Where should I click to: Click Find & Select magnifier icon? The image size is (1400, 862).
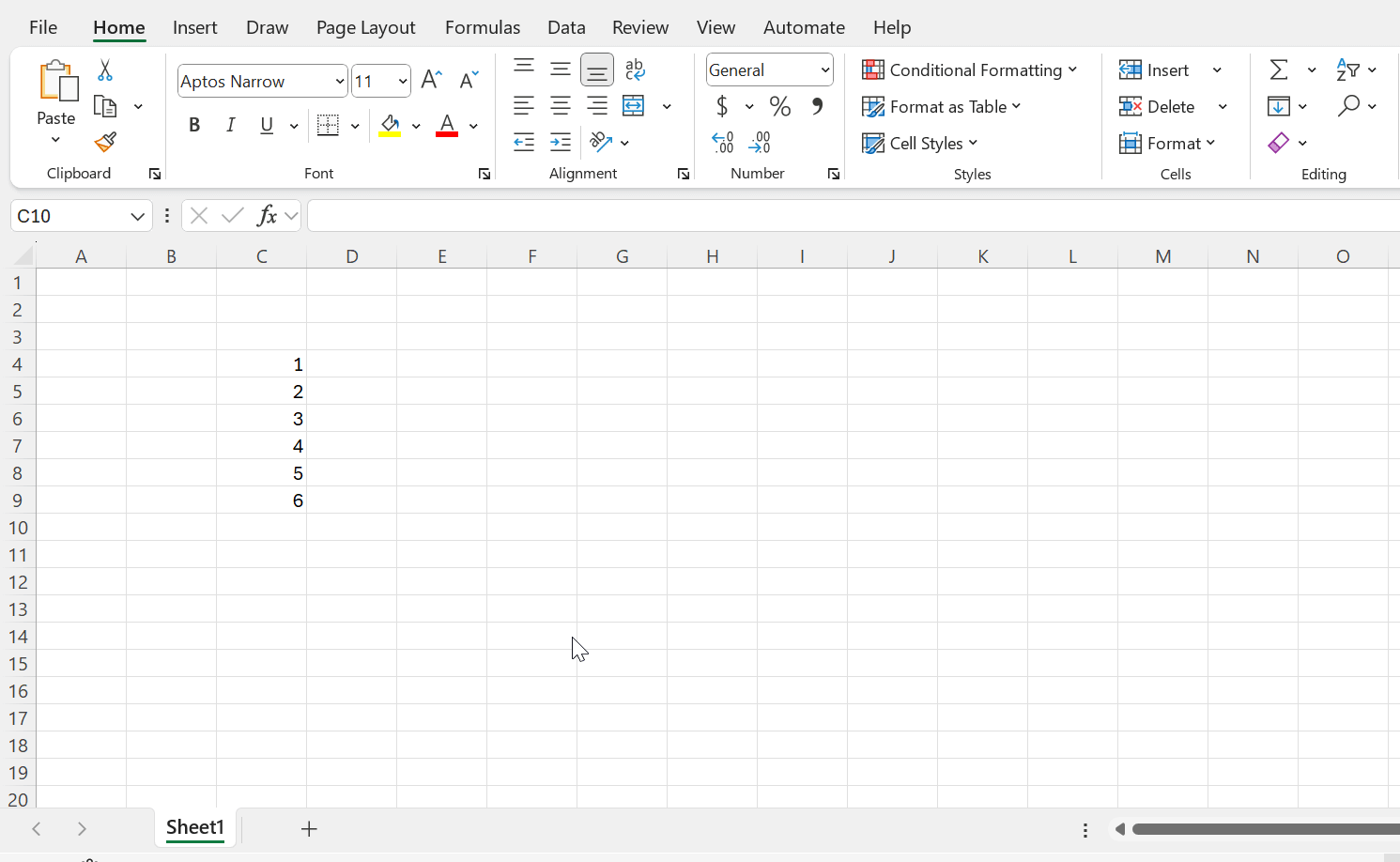click(1348, 106)
